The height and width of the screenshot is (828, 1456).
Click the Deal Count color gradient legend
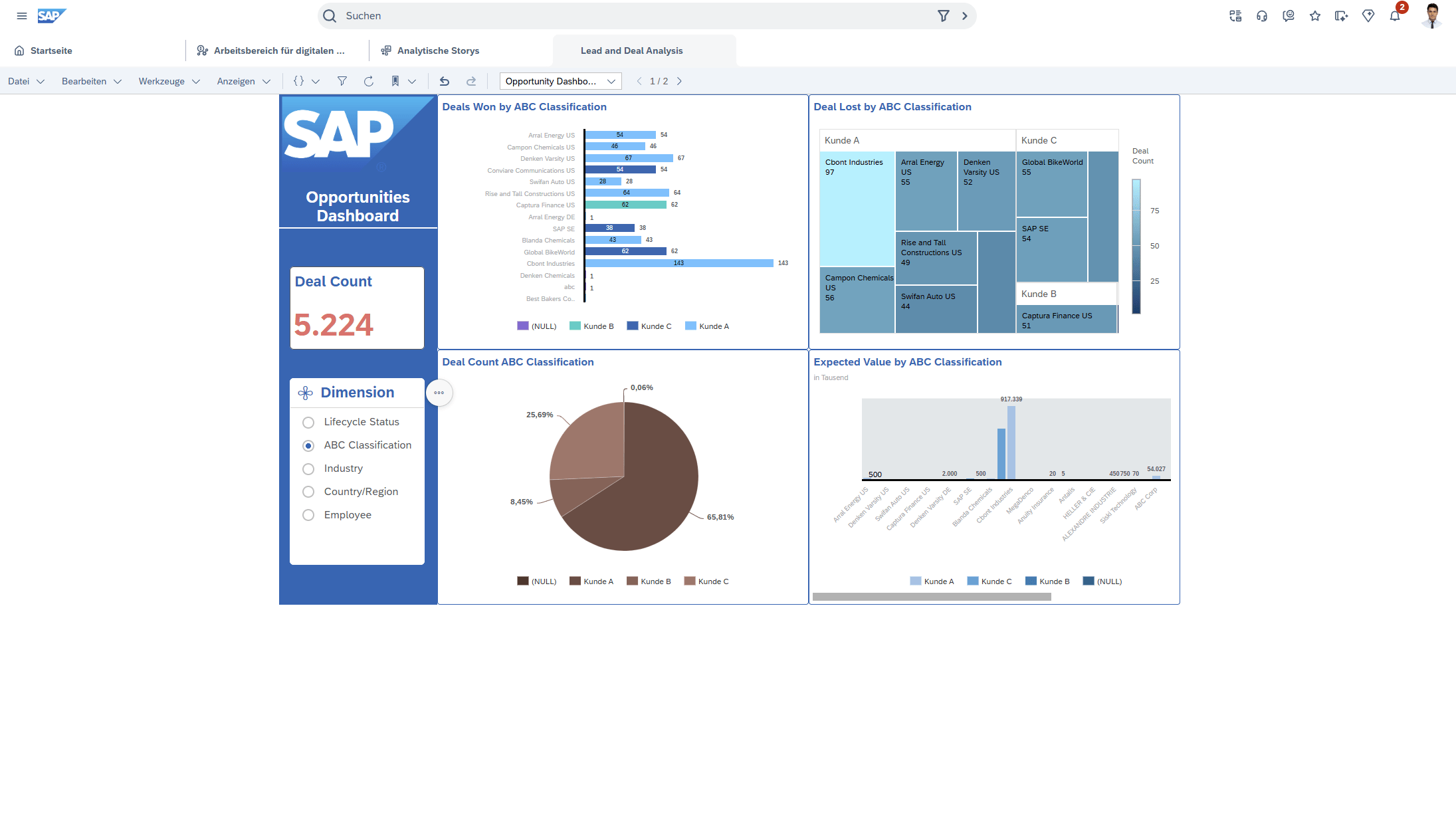click(x=1136, y=247)
